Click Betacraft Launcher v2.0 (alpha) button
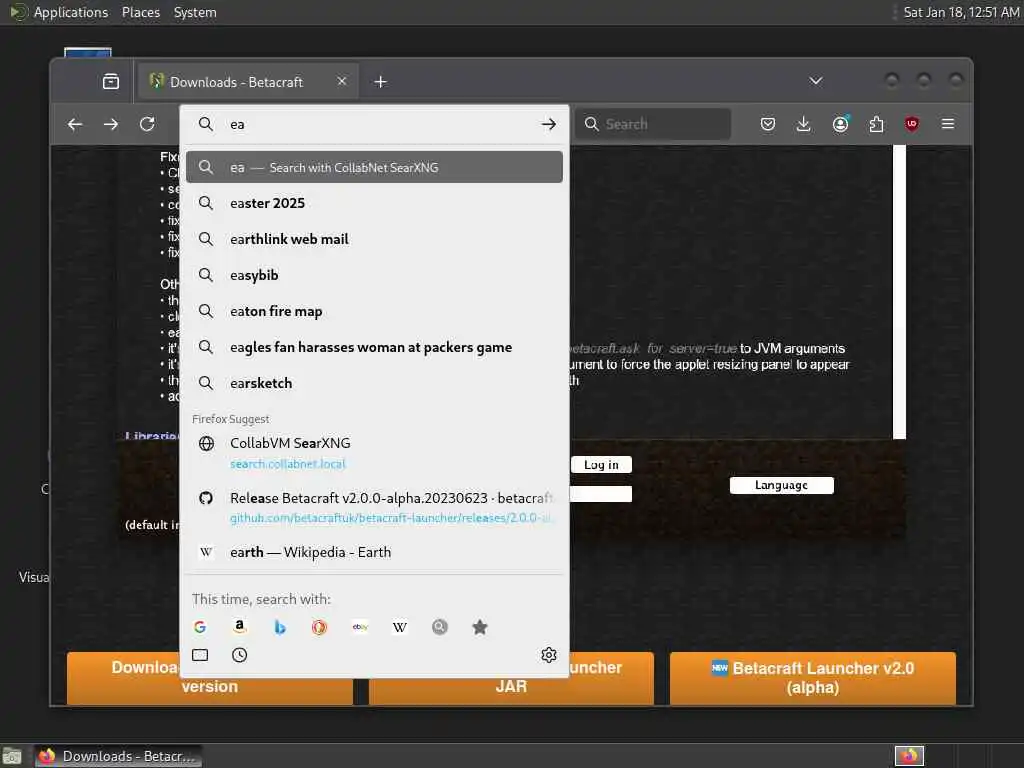Viewport: 1024px width, 768px height. point(812,678)
